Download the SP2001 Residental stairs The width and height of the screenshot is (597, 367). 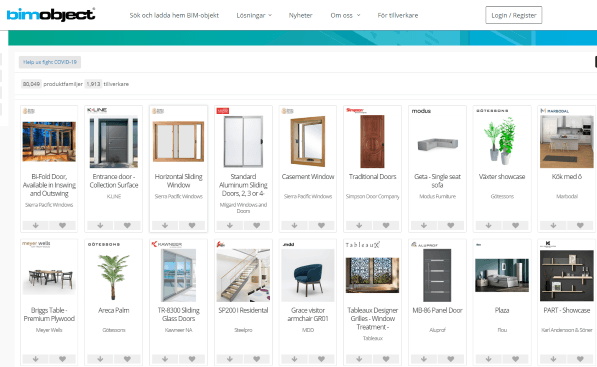click(x=230, y=359)
